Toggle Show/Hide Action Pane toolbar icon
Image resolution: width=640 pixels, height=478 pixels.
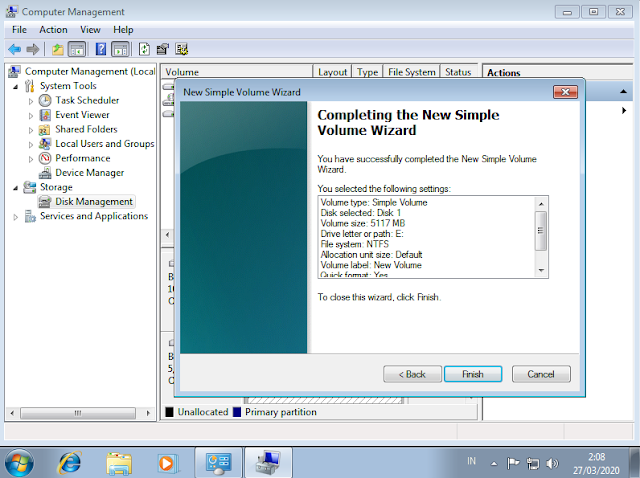click(120, 49)
